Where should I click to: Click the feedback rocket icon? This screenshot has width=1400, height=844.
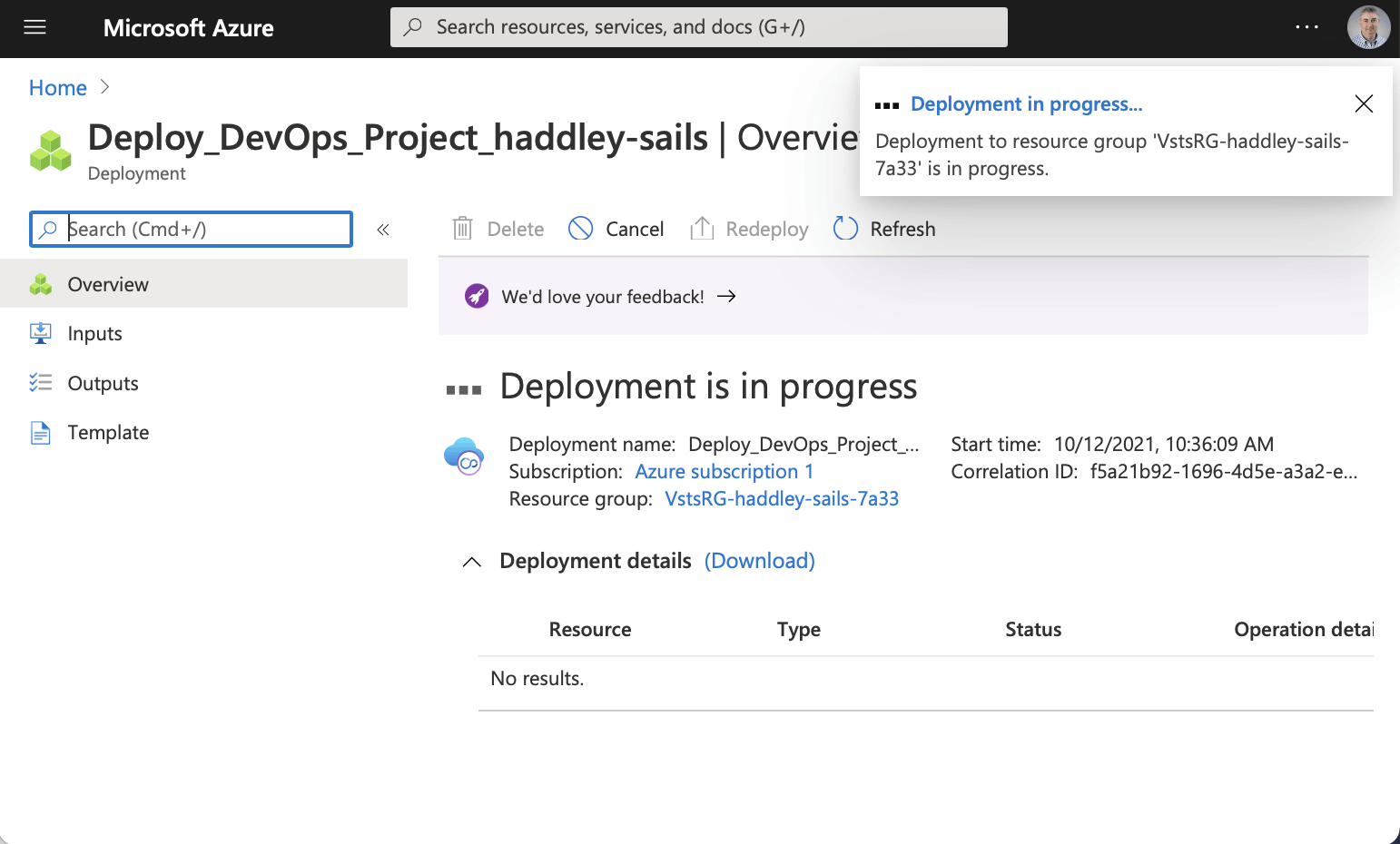(477, 296)
